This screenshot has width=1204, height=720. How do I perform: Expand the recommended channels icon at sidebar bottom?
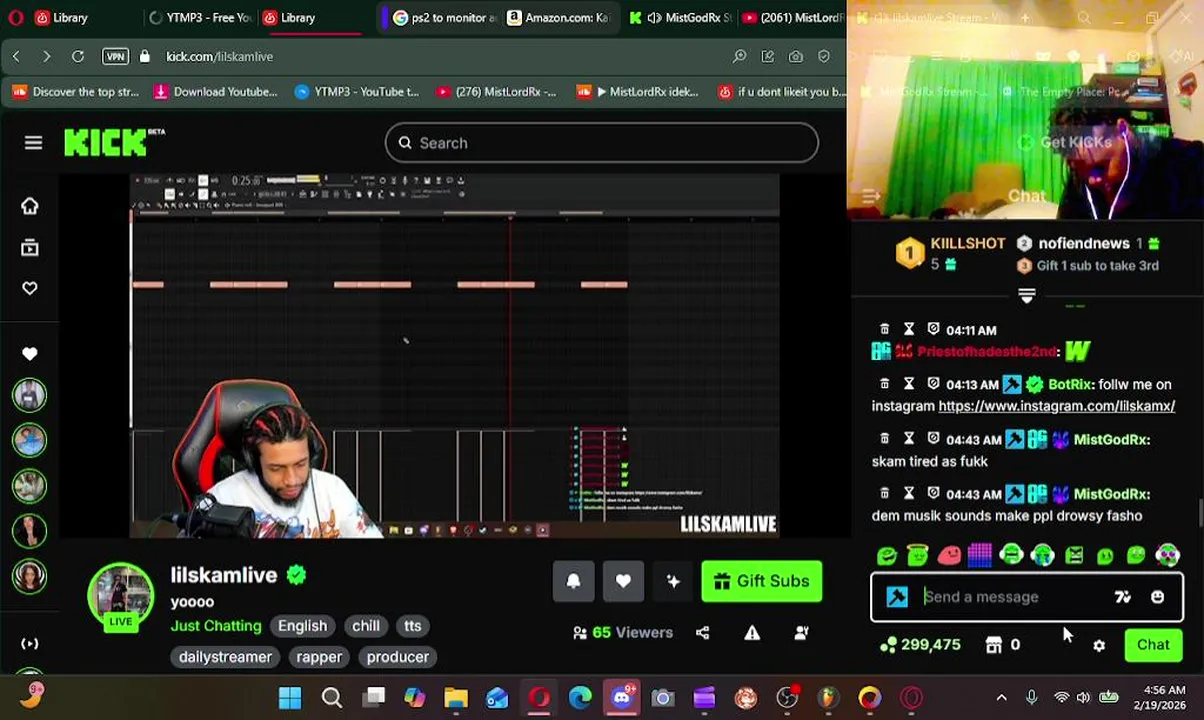coord(30,644)
